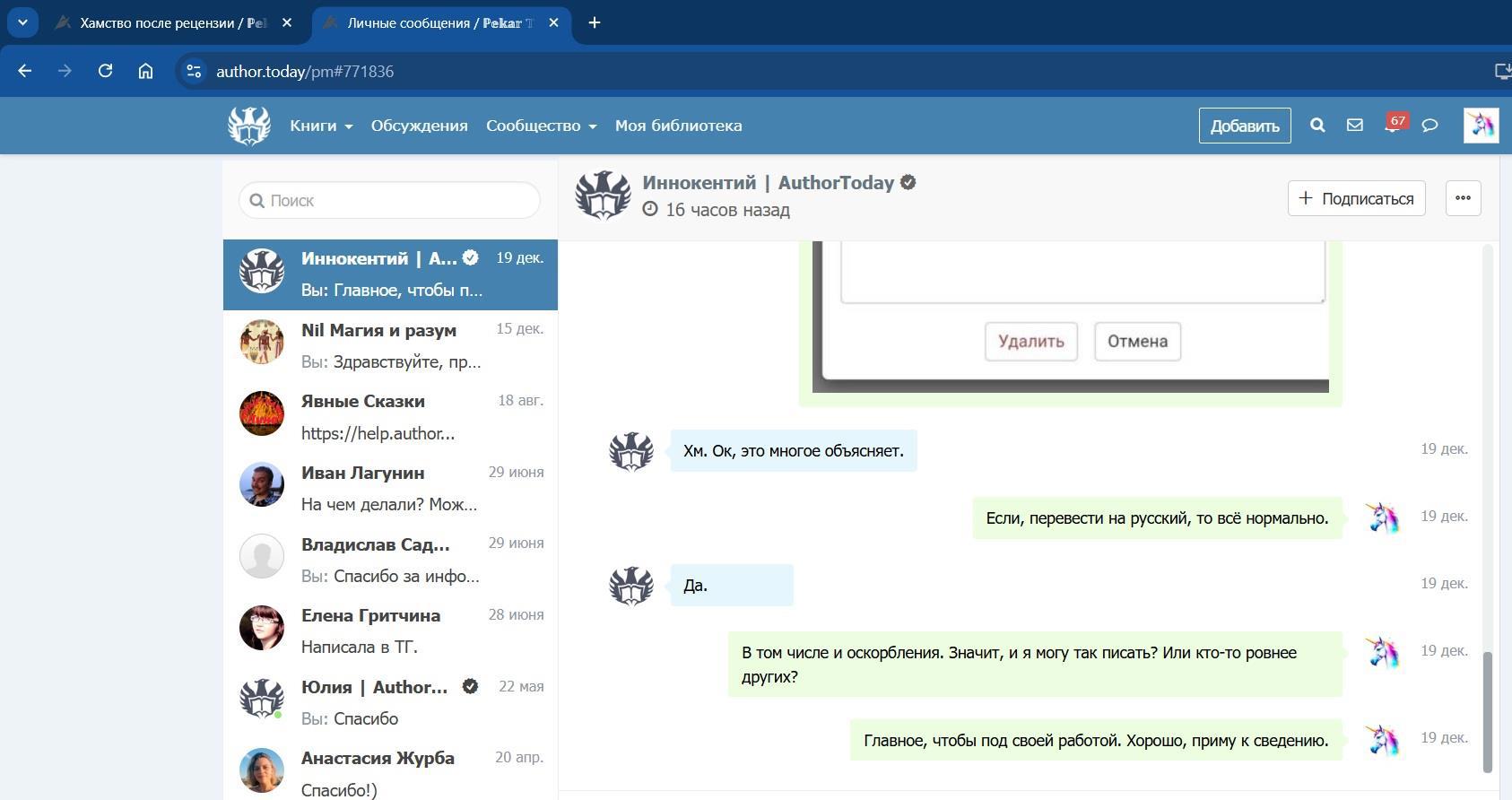Click unicorn avatar beside 'Главное, чтобы' message
The width and height of the screenshot is (1512, 800).
pos(1382,740)
